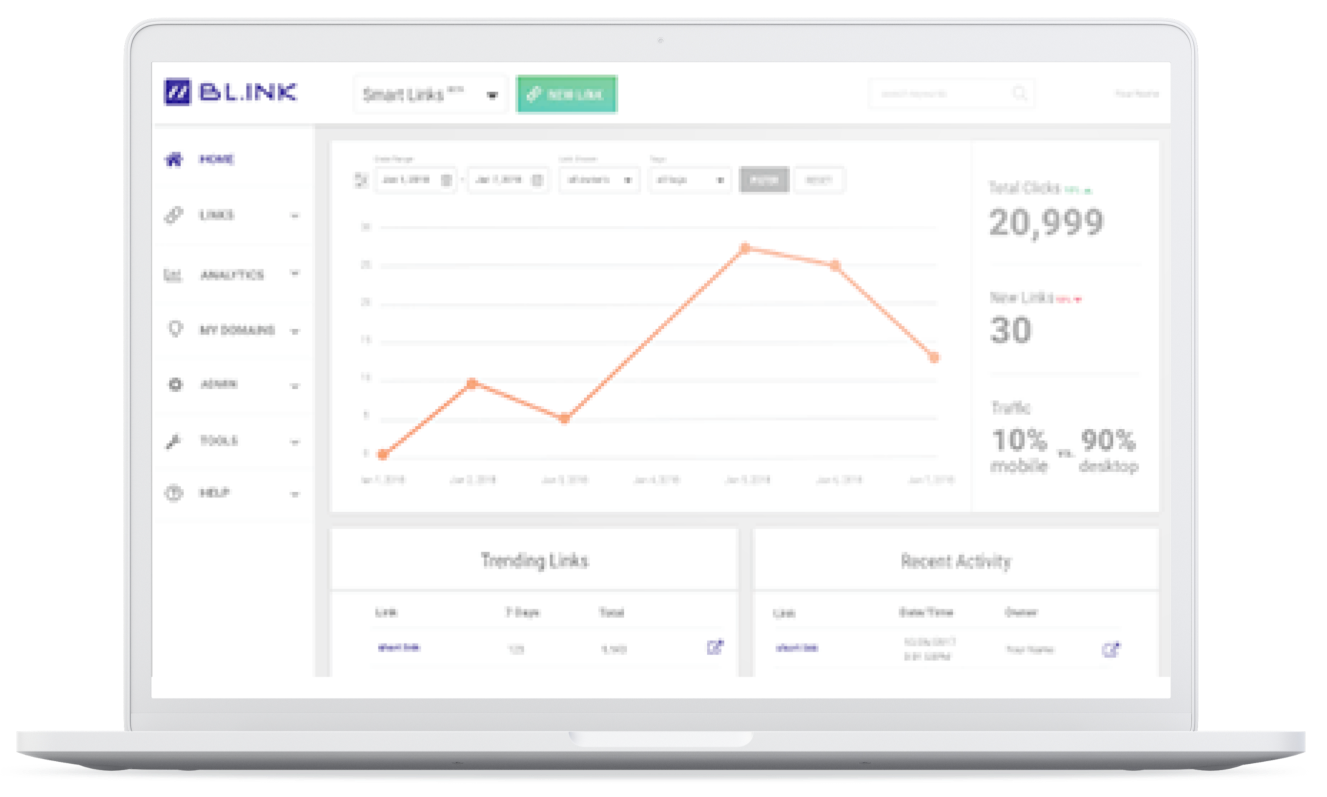Apply filters with the Filter button
The width and height of the screenshot is (1327, 797).
(764, 180)
